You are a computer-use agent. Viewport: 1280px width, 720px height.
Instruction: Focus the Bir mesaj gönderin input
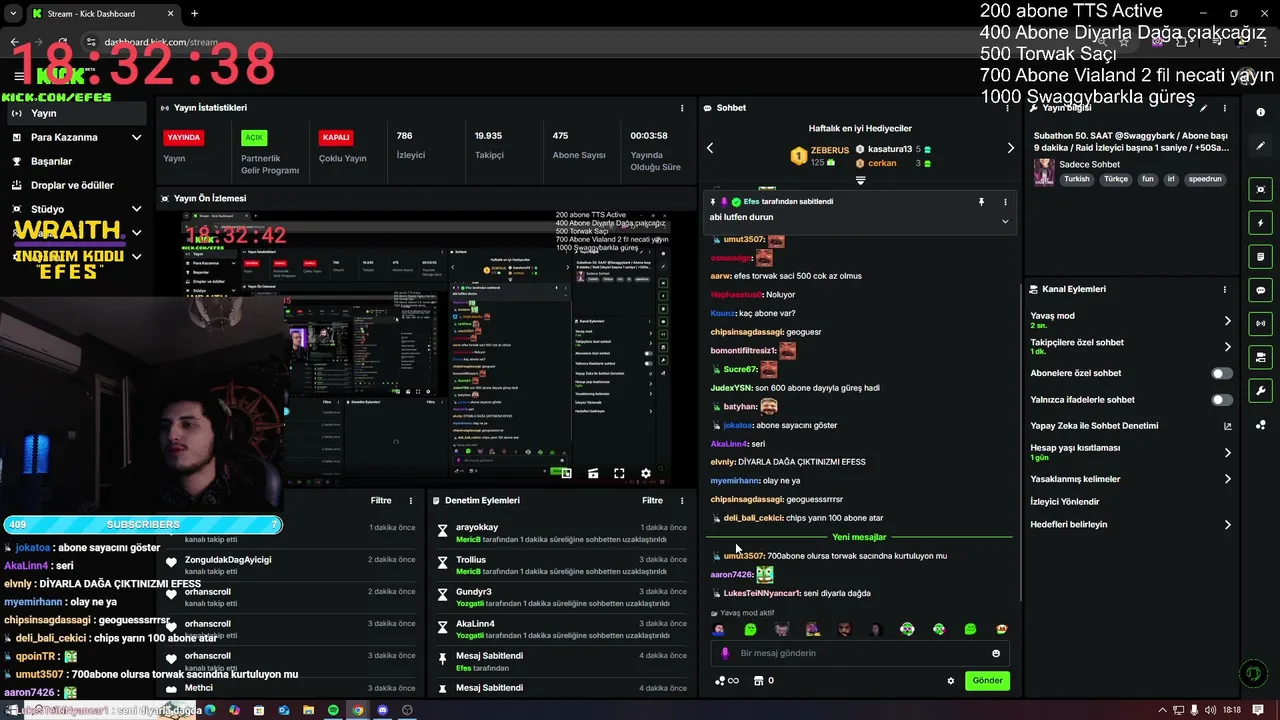pos(860,653)
